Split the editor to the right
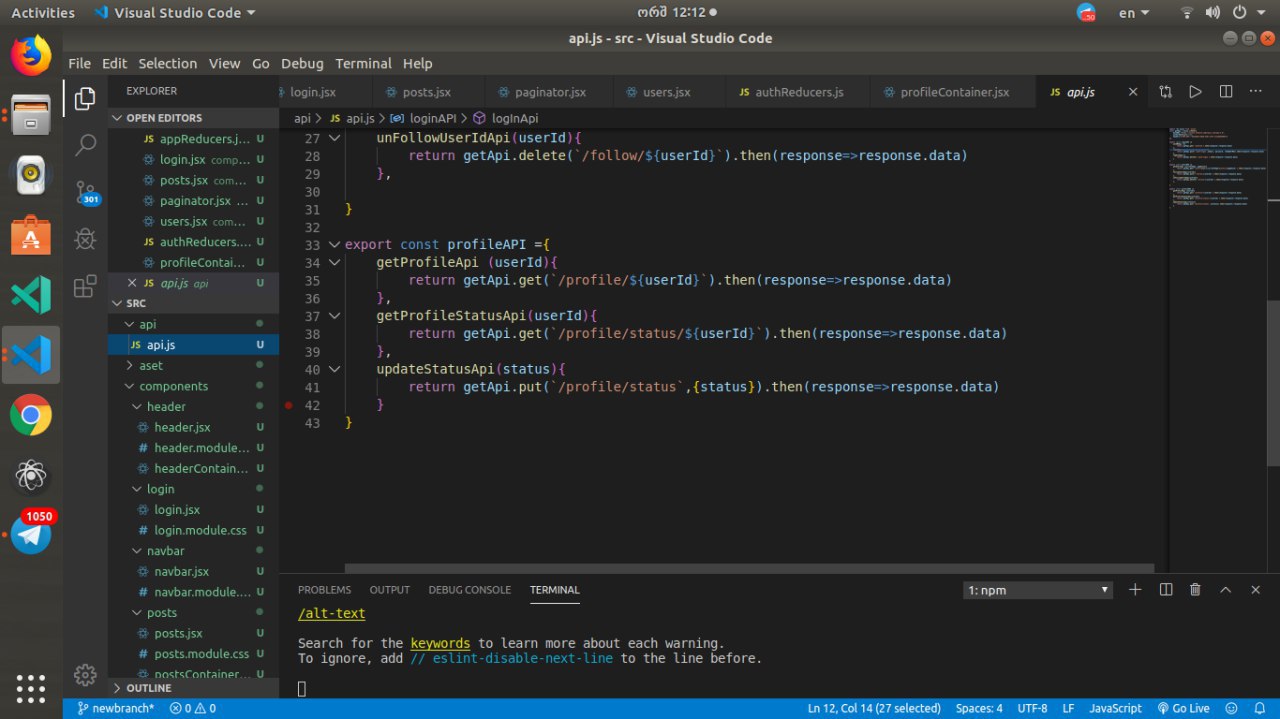 1226,92
